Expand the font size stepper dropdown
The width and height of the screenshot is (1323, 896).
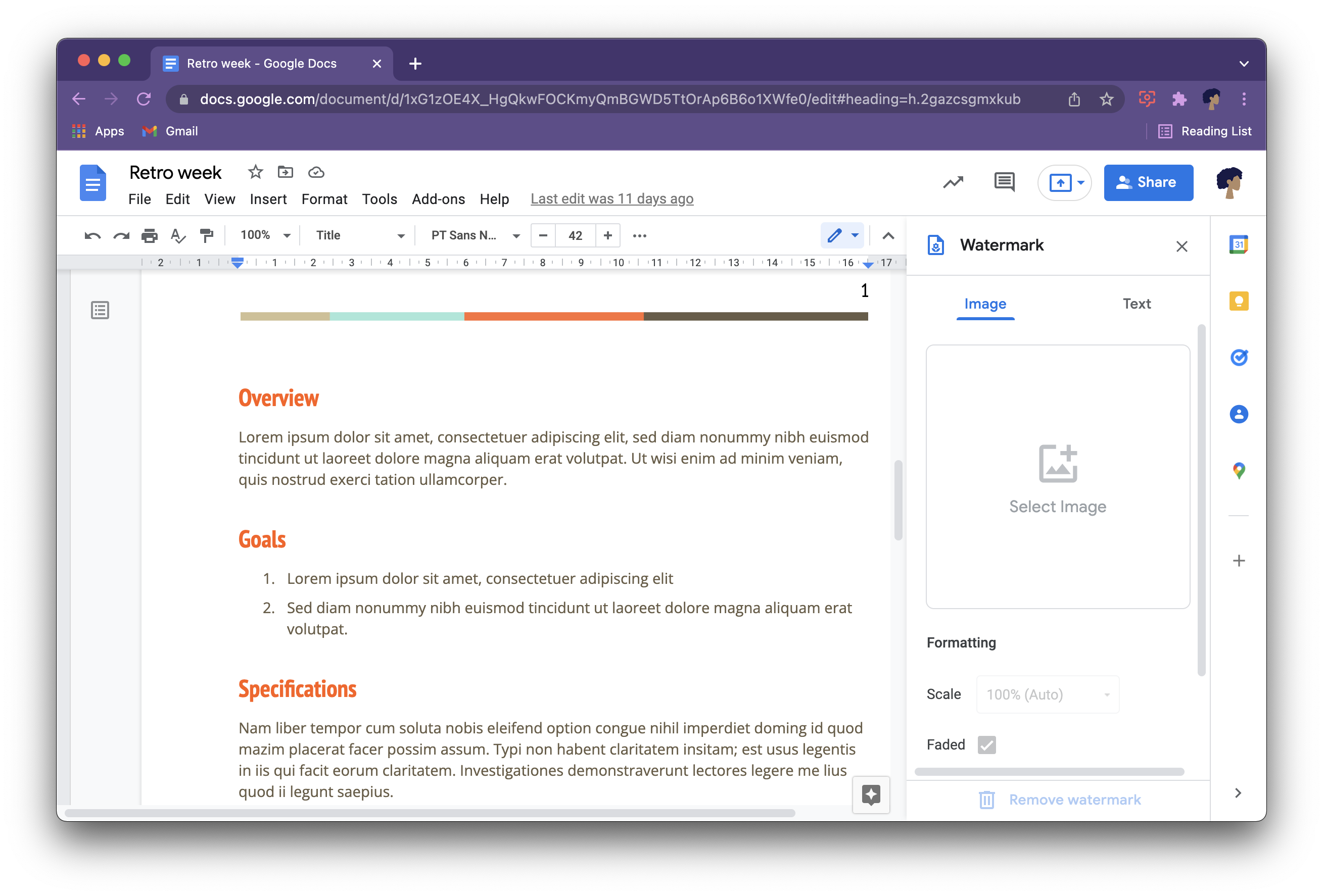[x=576, y=235]
